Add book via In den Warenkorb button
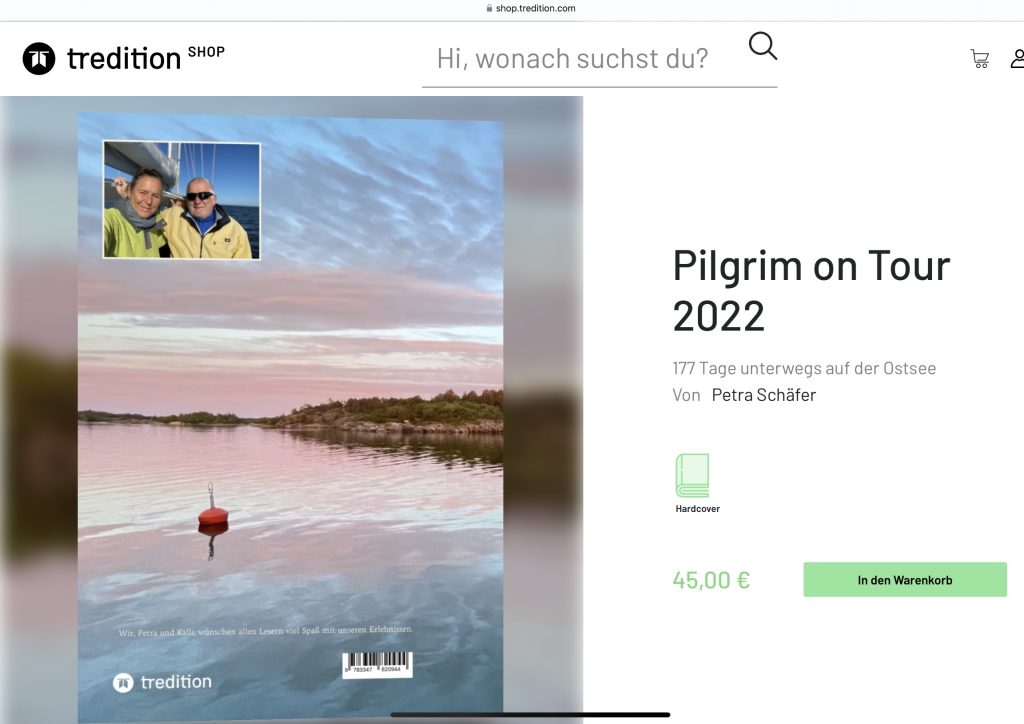Image resolution: width=1024 pixels, height=724 pixels. click(904, 580)
